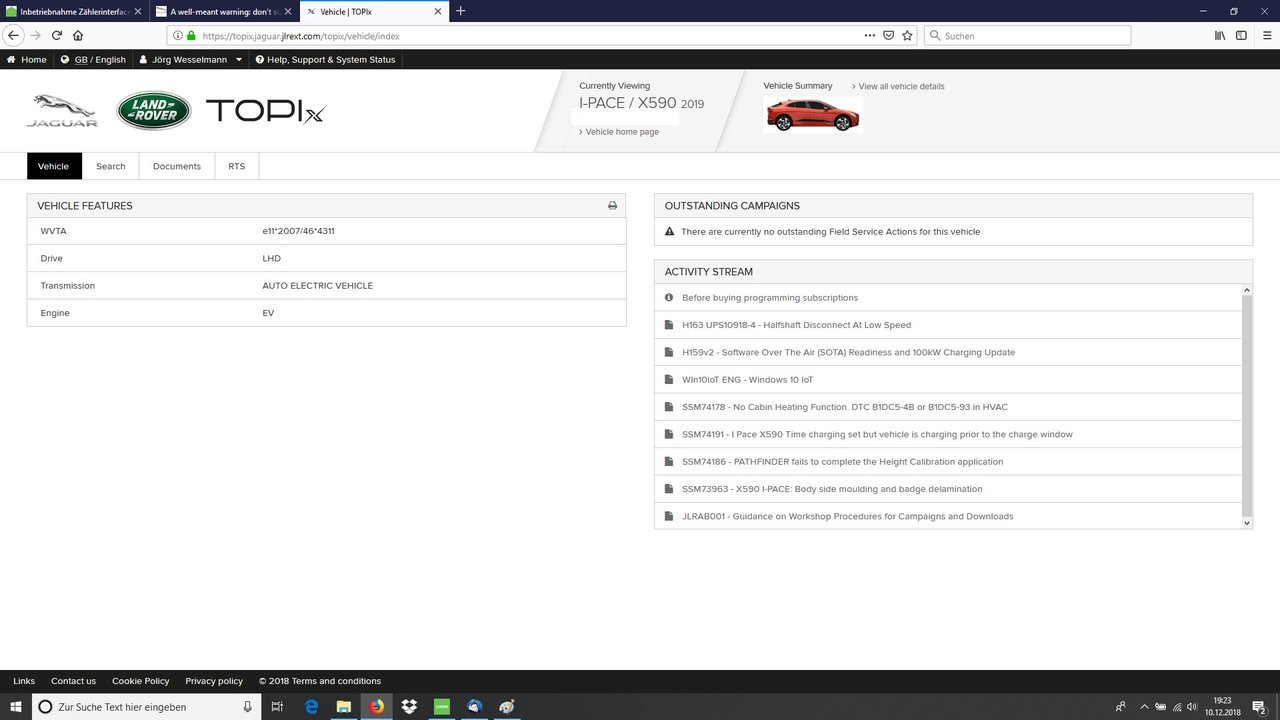The width and height of the screenshot is (1280, 720).
Task: Open the RTS tab
Action: click(x=236, y=166)
